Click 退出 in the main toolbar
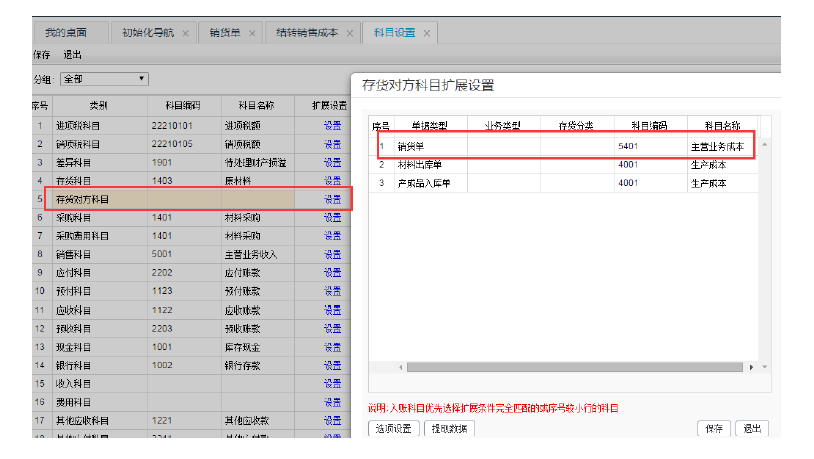The image size is (814, 459). (x=72, y=55)
